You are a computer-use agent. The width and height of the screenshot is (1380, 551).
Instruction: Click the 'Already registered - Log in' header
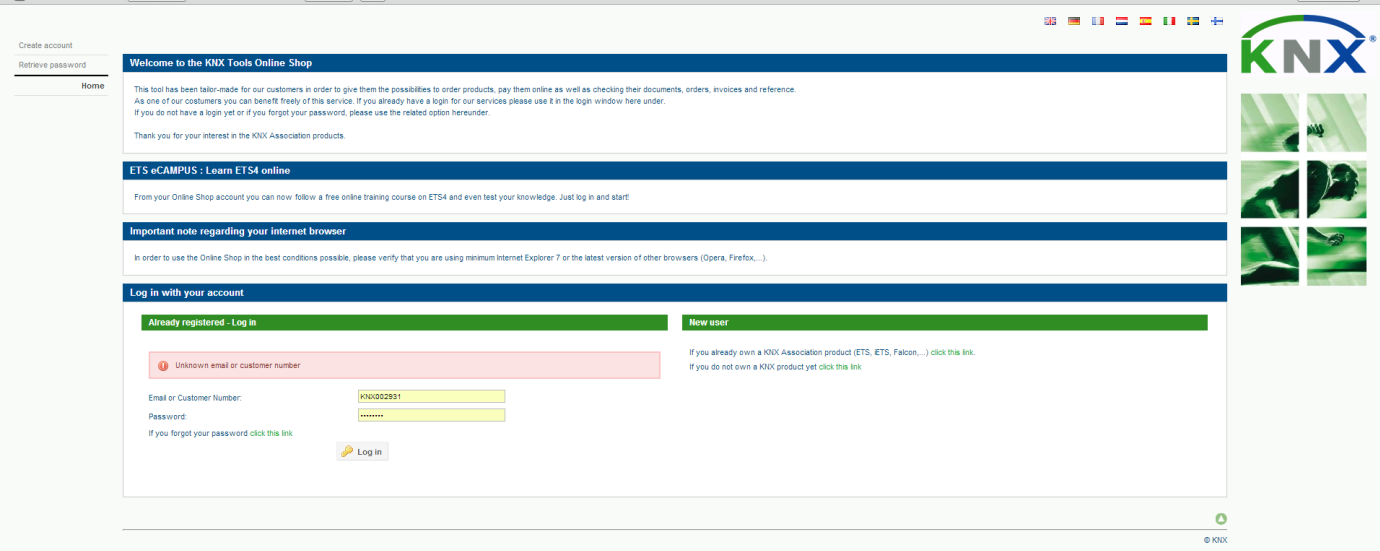(x=202, y=322)
